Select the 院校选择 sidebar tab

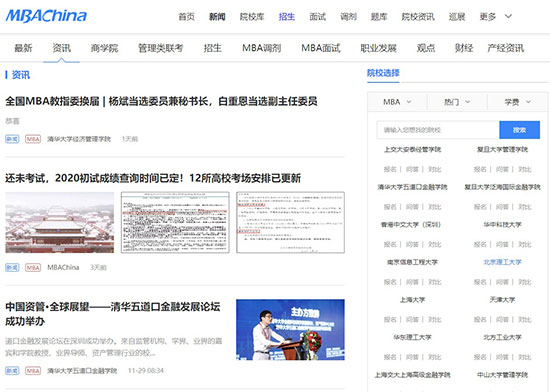[x=383, y=73]
